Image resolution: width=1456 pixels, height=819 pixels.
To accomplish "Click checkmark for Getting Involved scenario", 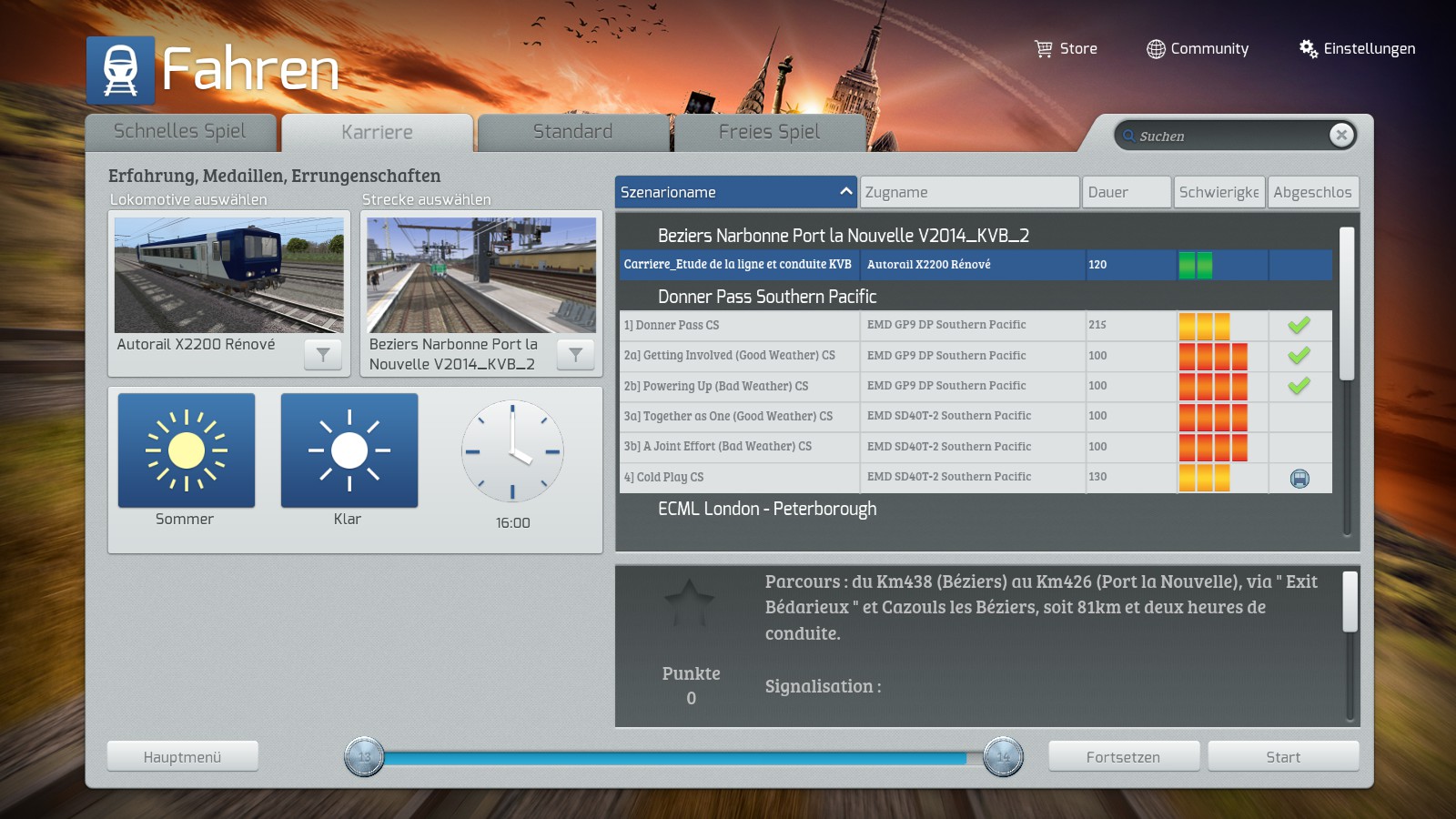I will pyautogui.click(x=1299, y=356).
